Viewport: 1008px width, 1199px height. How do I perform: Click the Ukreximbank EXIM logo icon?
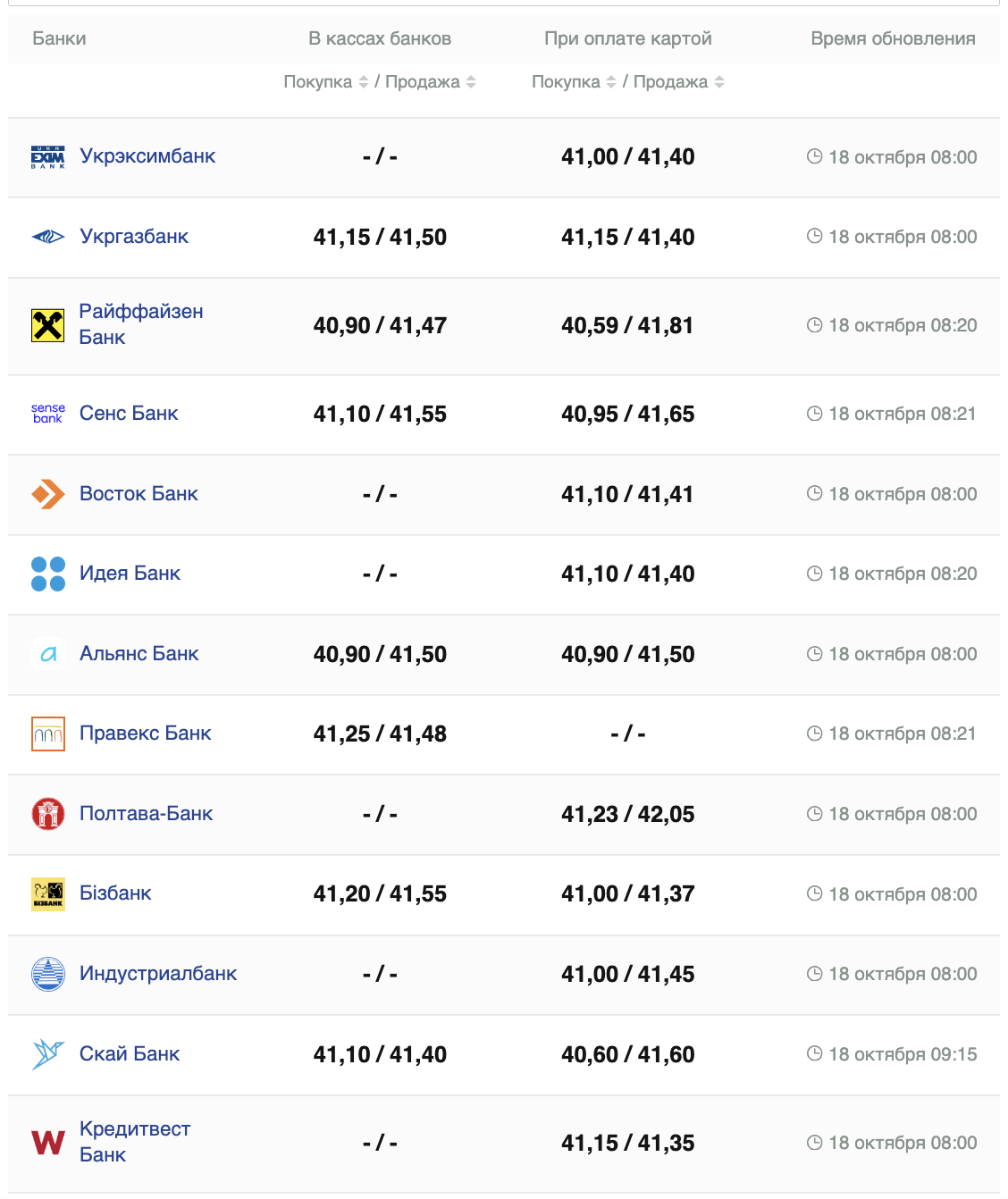[47, 157]
